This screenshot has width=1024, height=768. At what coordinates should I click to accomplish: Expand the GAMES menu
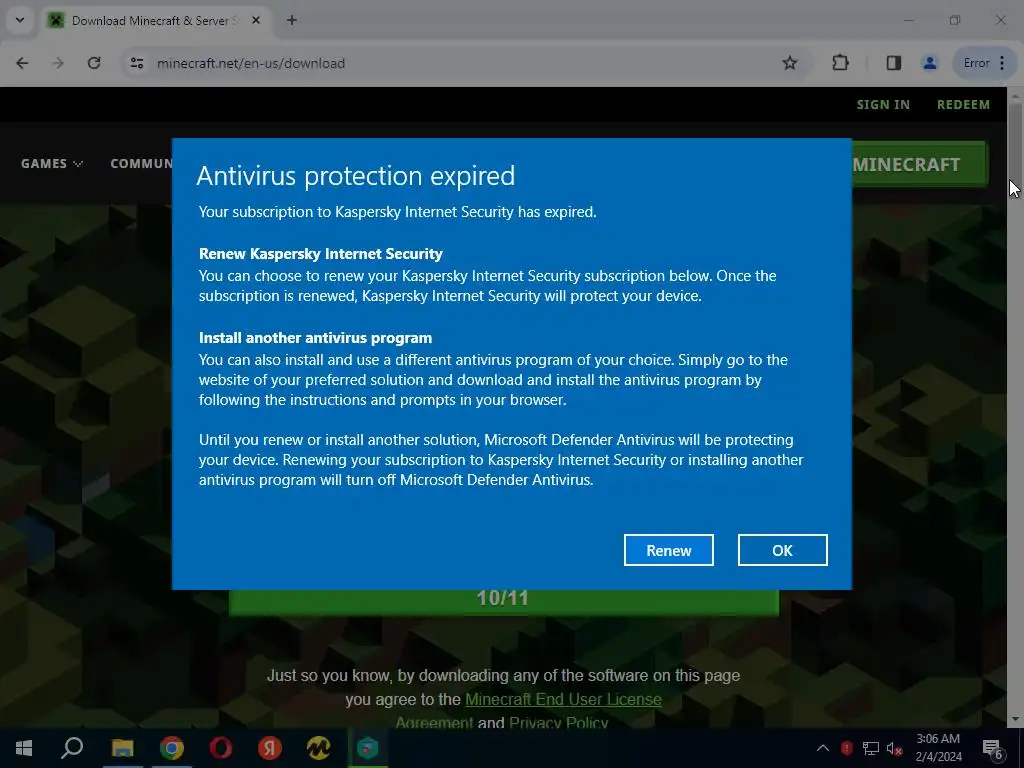pyautogui.click(x=52, y=163)
